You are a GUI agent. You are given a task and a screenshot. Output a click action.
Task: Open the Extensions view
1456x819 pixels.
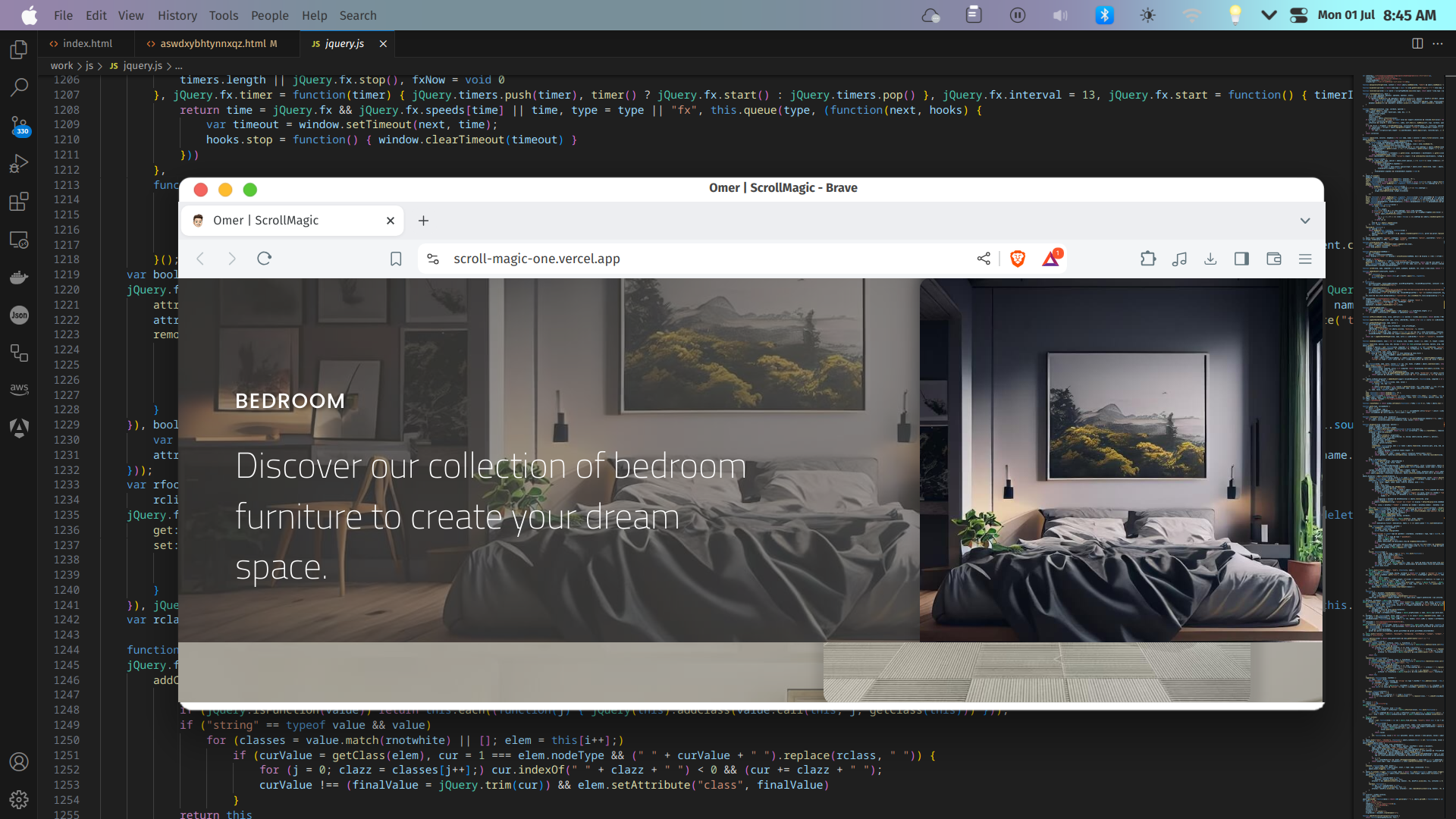click(19, 202)
